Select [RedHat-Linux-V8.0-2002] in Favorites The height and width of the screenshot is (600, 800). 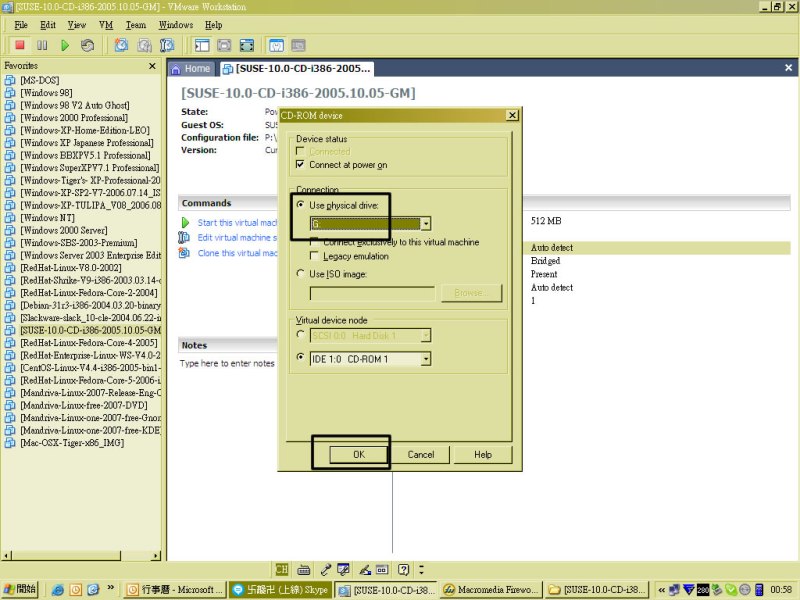point(71,268)
